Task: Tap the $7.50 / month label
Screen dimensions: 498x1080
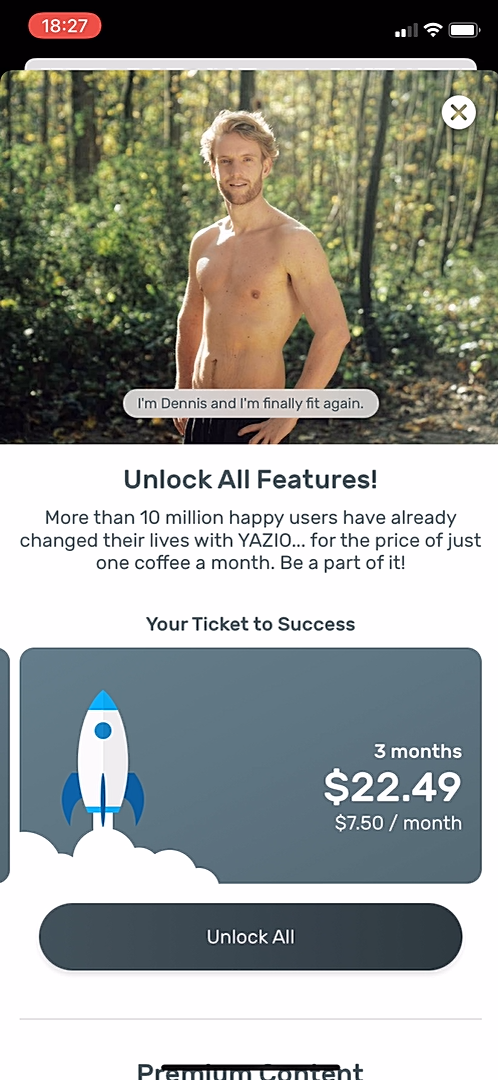Action: pos(398,822)
